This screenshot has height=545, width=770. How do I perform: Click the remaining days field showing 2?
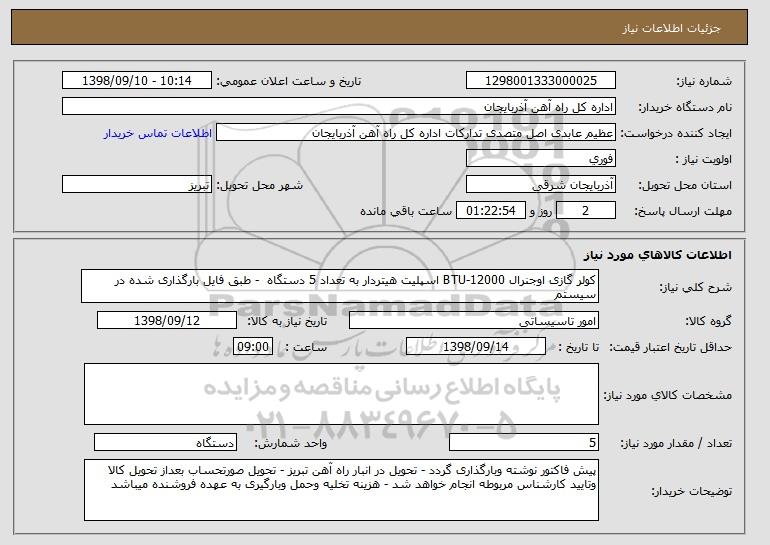point(585,211)
